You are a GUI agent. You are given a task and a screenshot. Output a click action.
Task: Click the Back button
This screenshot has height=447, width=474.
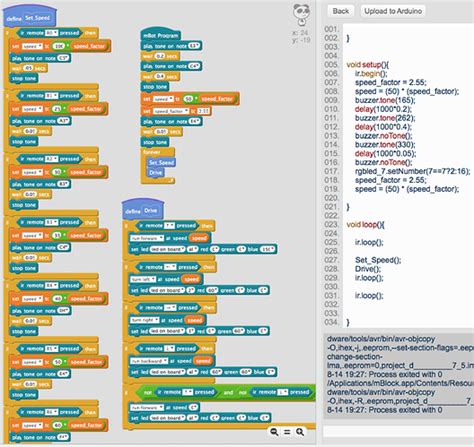click(x=341, y=11)
